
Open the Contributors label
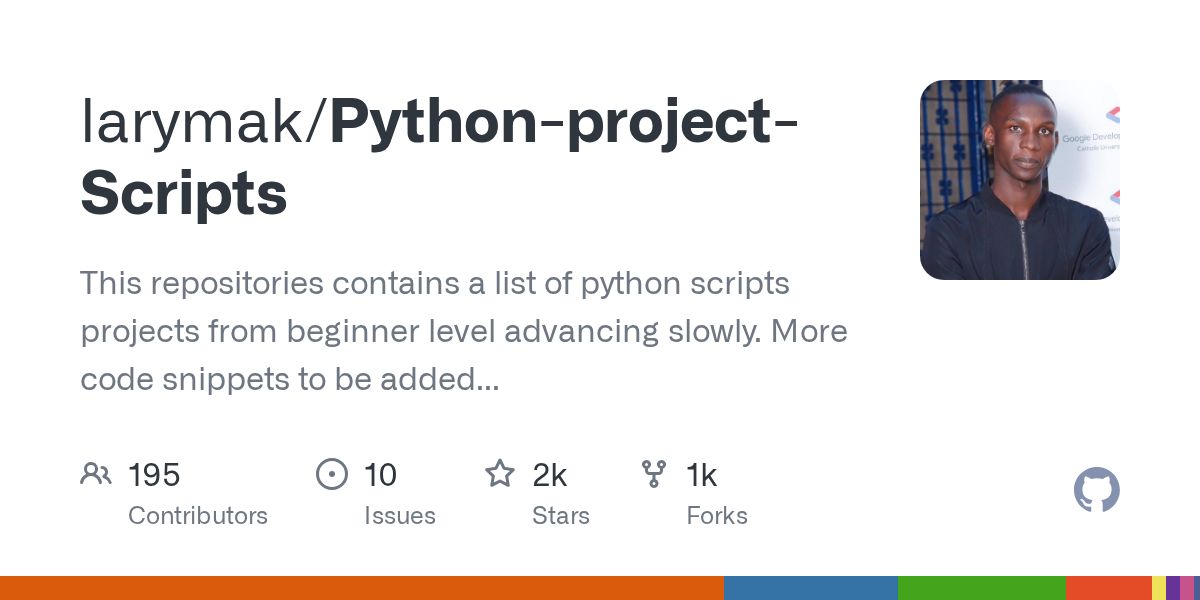(x=198, y=516)
